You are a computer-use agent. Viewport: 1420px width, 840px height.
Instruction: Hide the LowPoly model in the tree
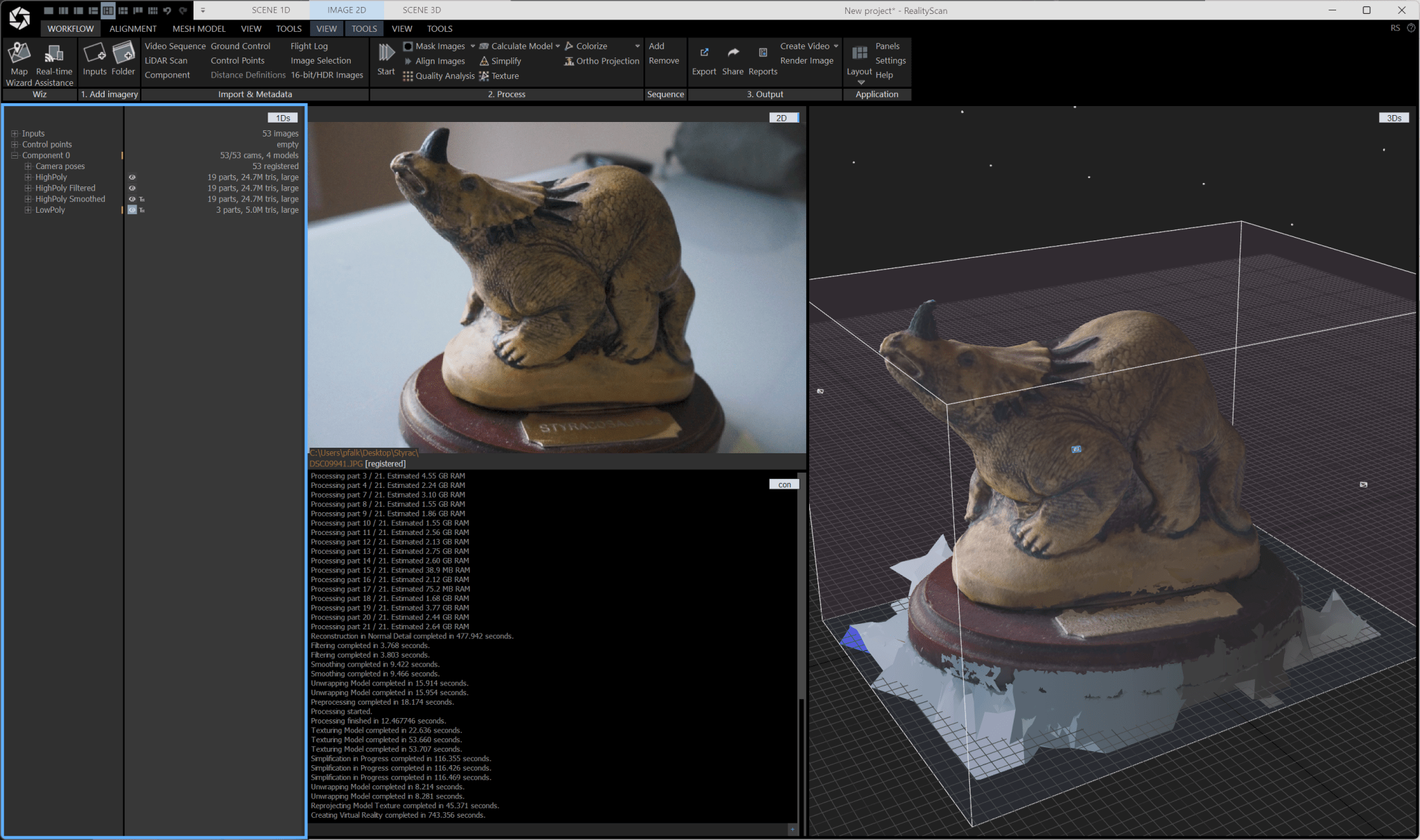click(132, 210)
